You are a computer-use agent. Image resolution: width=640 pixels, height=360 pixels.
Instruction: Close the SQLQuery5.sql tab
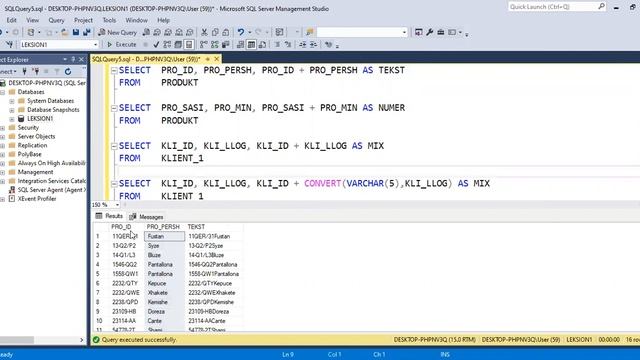(x=217, y=59)
